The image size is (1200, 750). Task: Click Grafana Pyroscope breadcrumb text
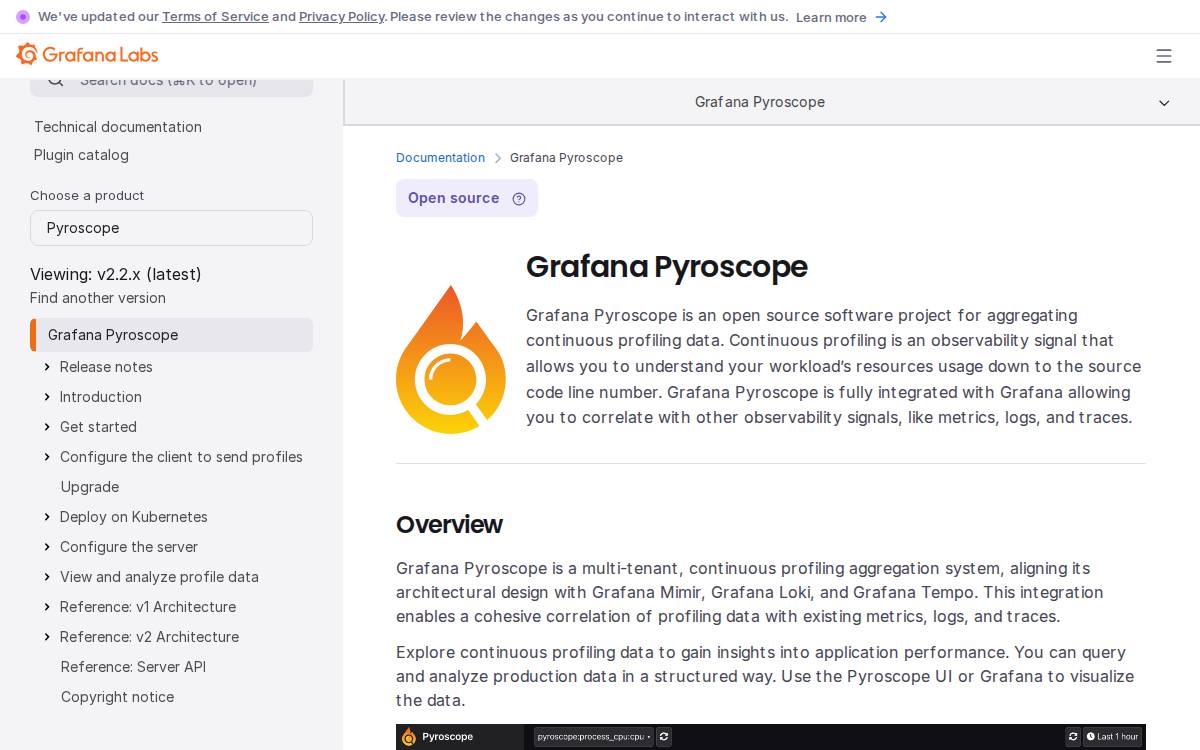coord(566,158)
